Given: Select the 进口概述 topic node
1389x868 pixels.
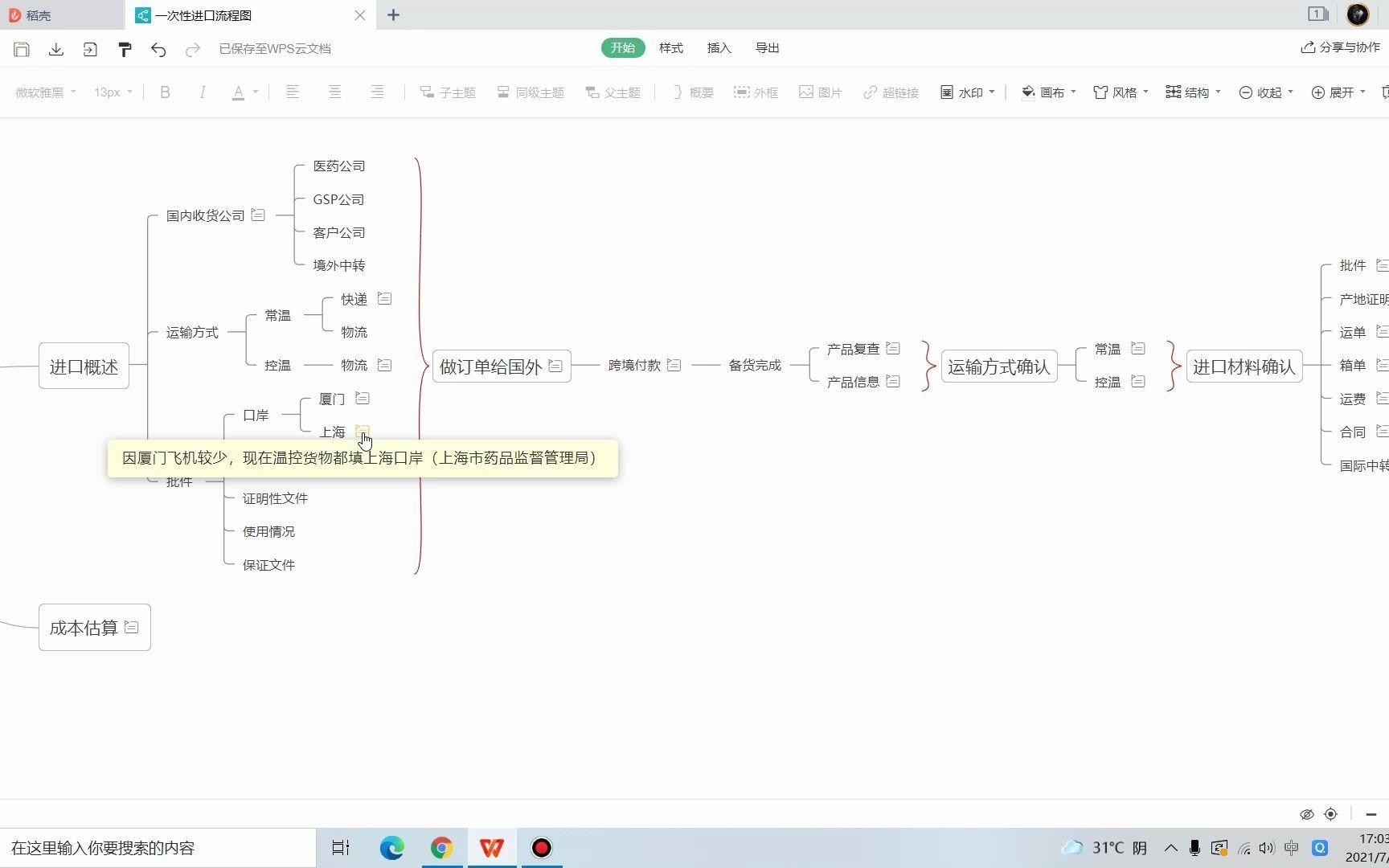Looking at the screenshot, I should point(84,366).
